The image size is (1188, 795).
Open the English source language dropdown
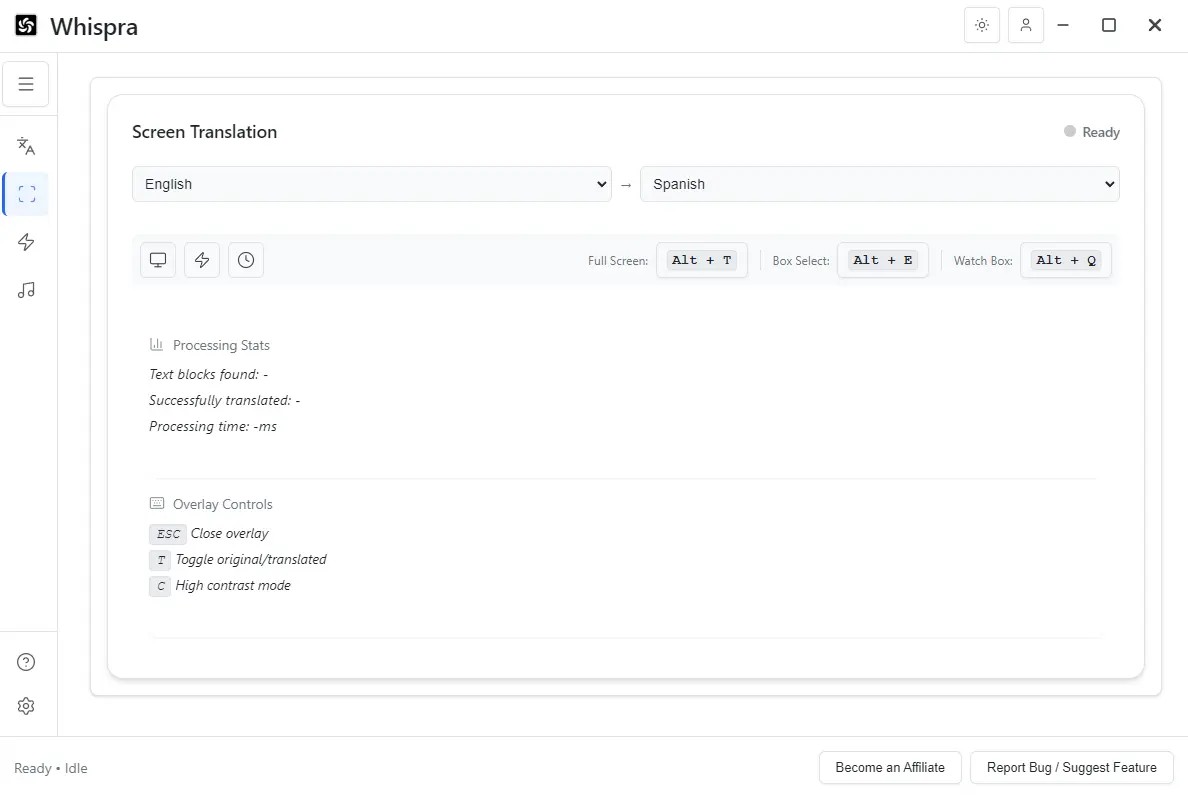(x=371, y=184)
